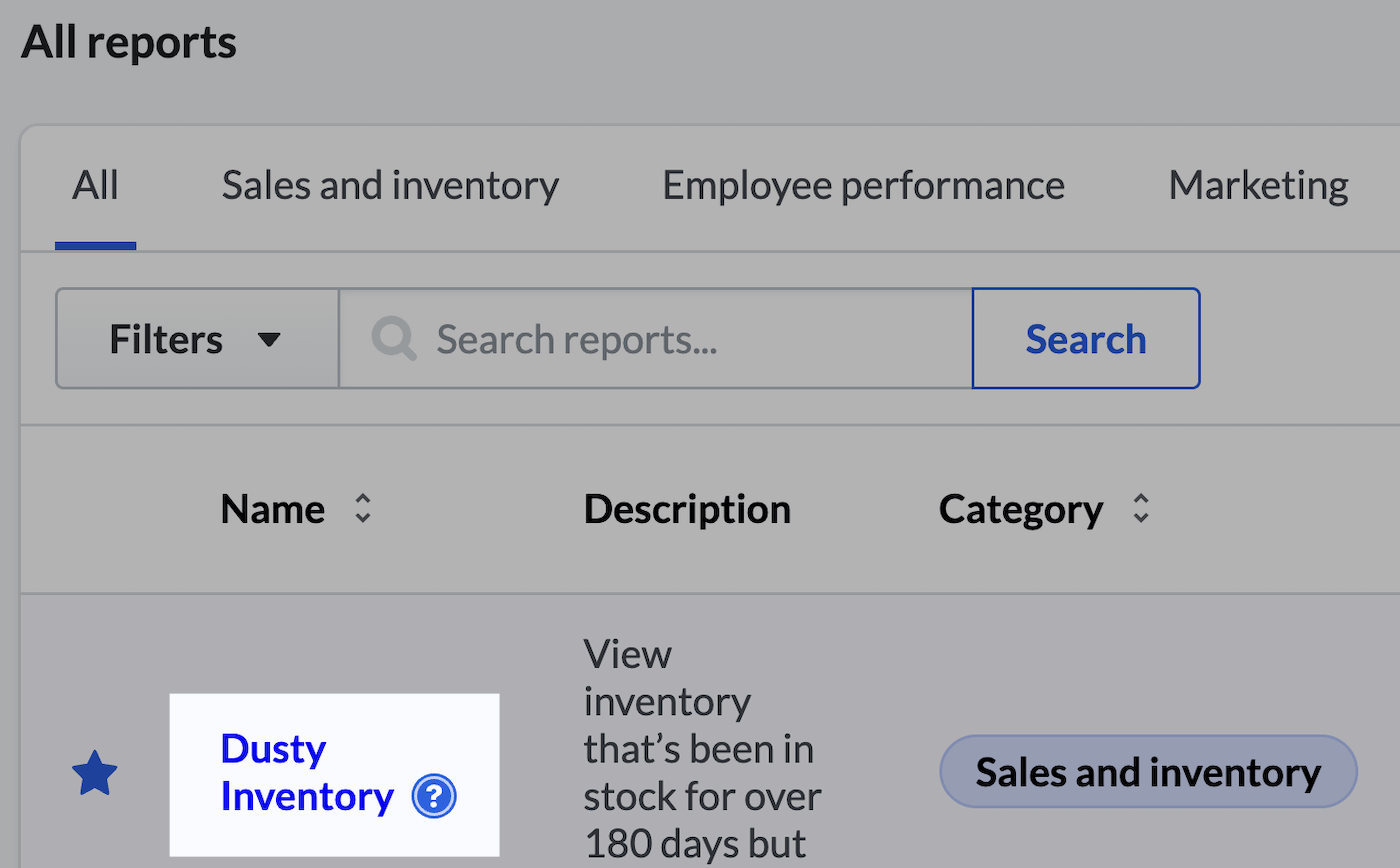Click the Name column sort arrows
Viewport: 1400px width, 868px height.
tap(364, 509)
